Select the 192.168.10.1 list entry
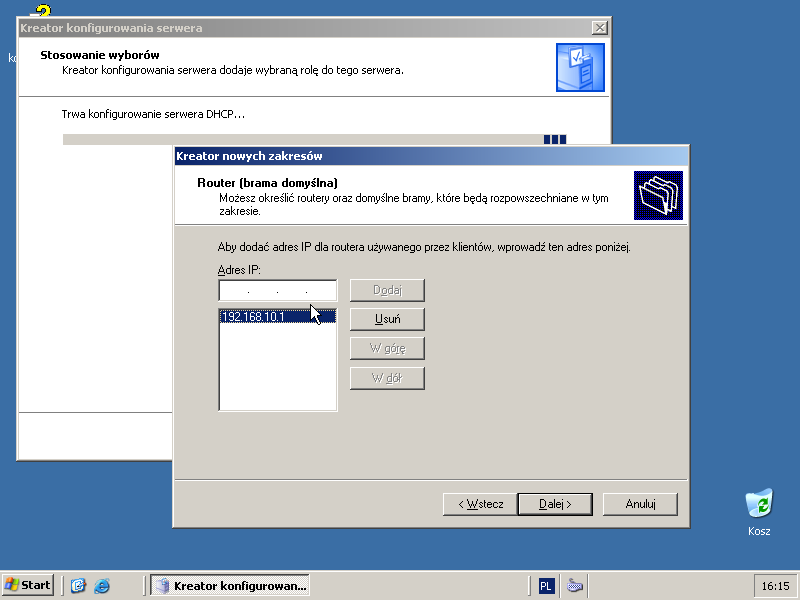 click(x=278, y=317)
